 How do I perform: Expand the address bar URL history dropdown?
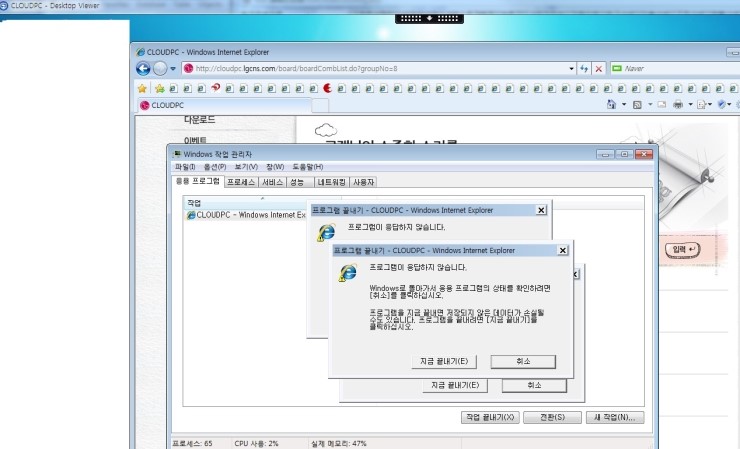[x=571, y=68]
